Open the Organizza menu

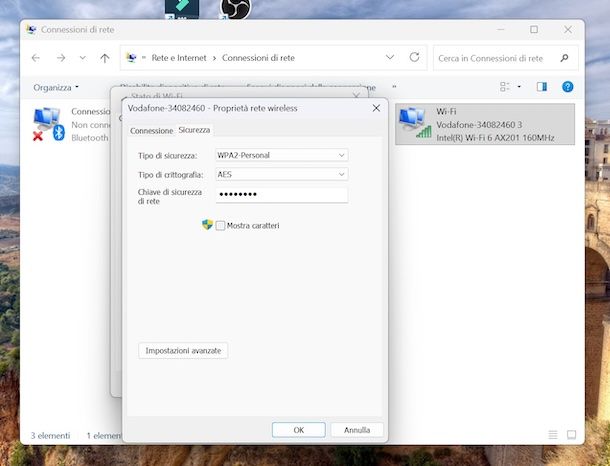(56, 88)
